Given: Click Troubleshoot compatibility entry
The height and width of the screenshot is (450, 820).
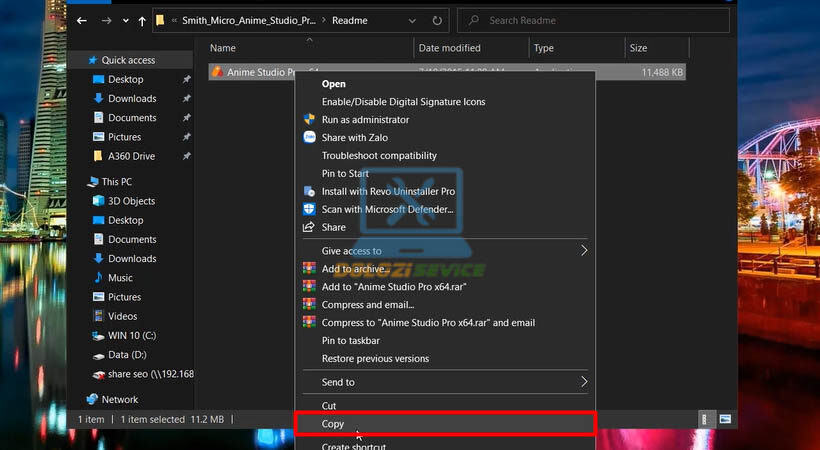Looking at the screenshot, I should 379,156.
